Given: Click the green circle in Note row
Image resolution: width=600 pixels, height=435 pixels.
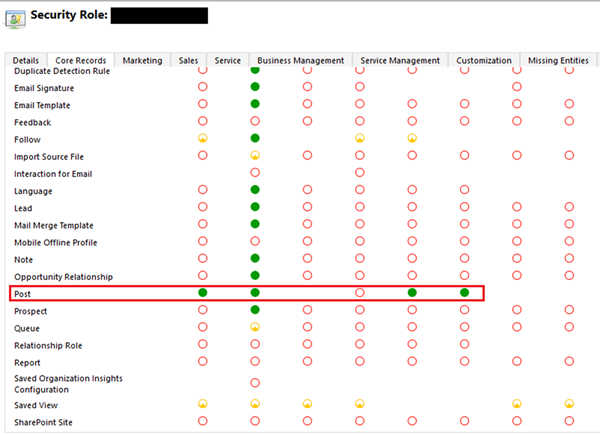Looking at the screenshot, I should (x=255, y=258).
